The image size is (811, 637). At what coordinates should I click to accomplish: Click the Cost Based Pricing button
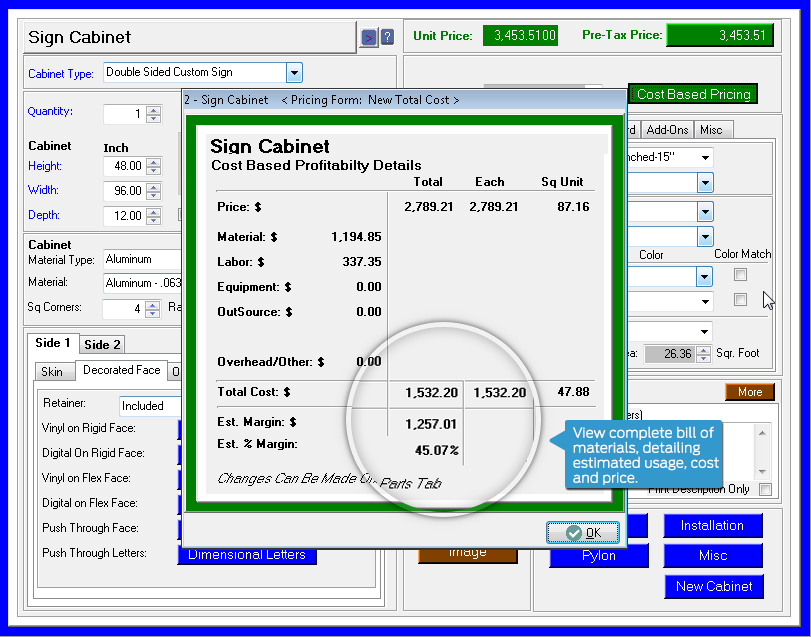693,94
